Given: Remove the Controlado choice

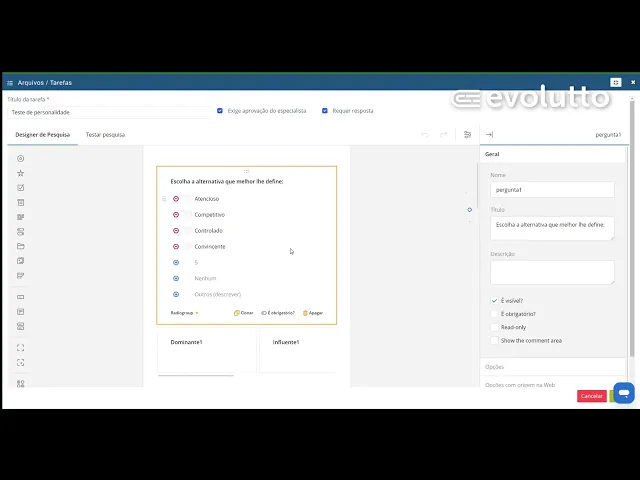Looking at the screenshot, I should [x=176, y=231].
